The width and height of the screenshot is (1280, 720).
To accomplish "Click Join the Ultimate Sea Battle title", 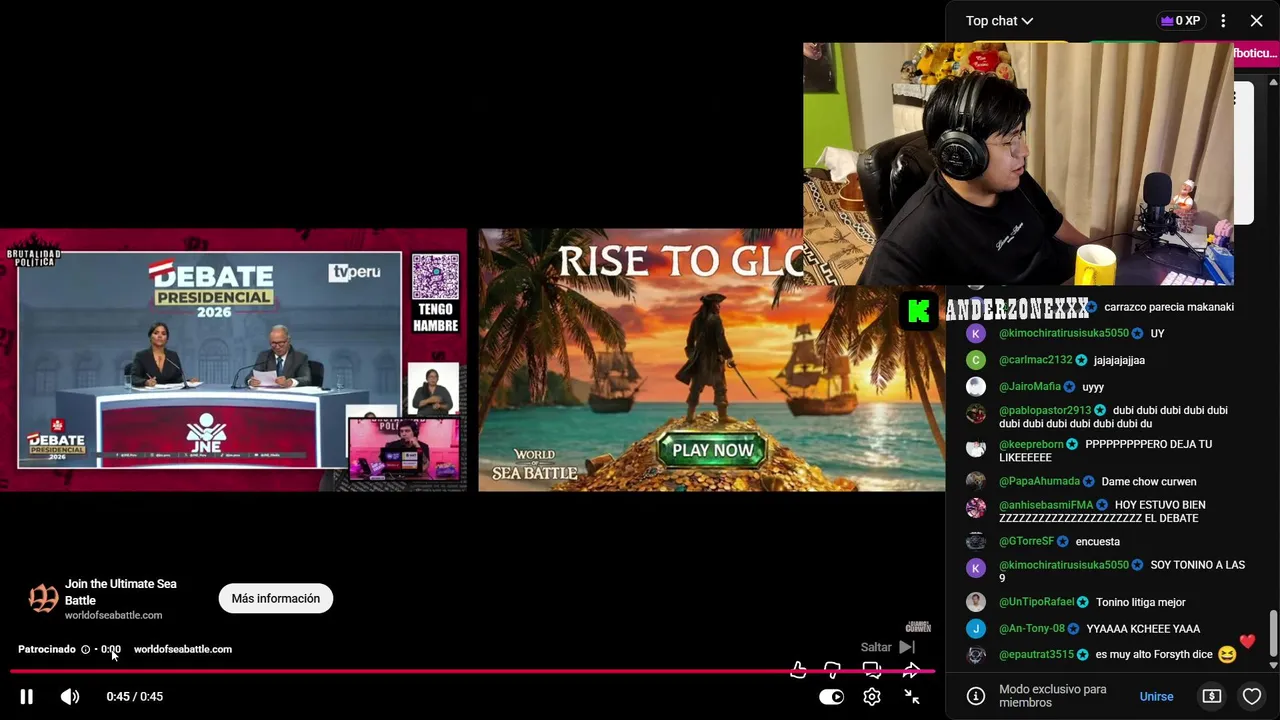I will [x=121, y=592].
